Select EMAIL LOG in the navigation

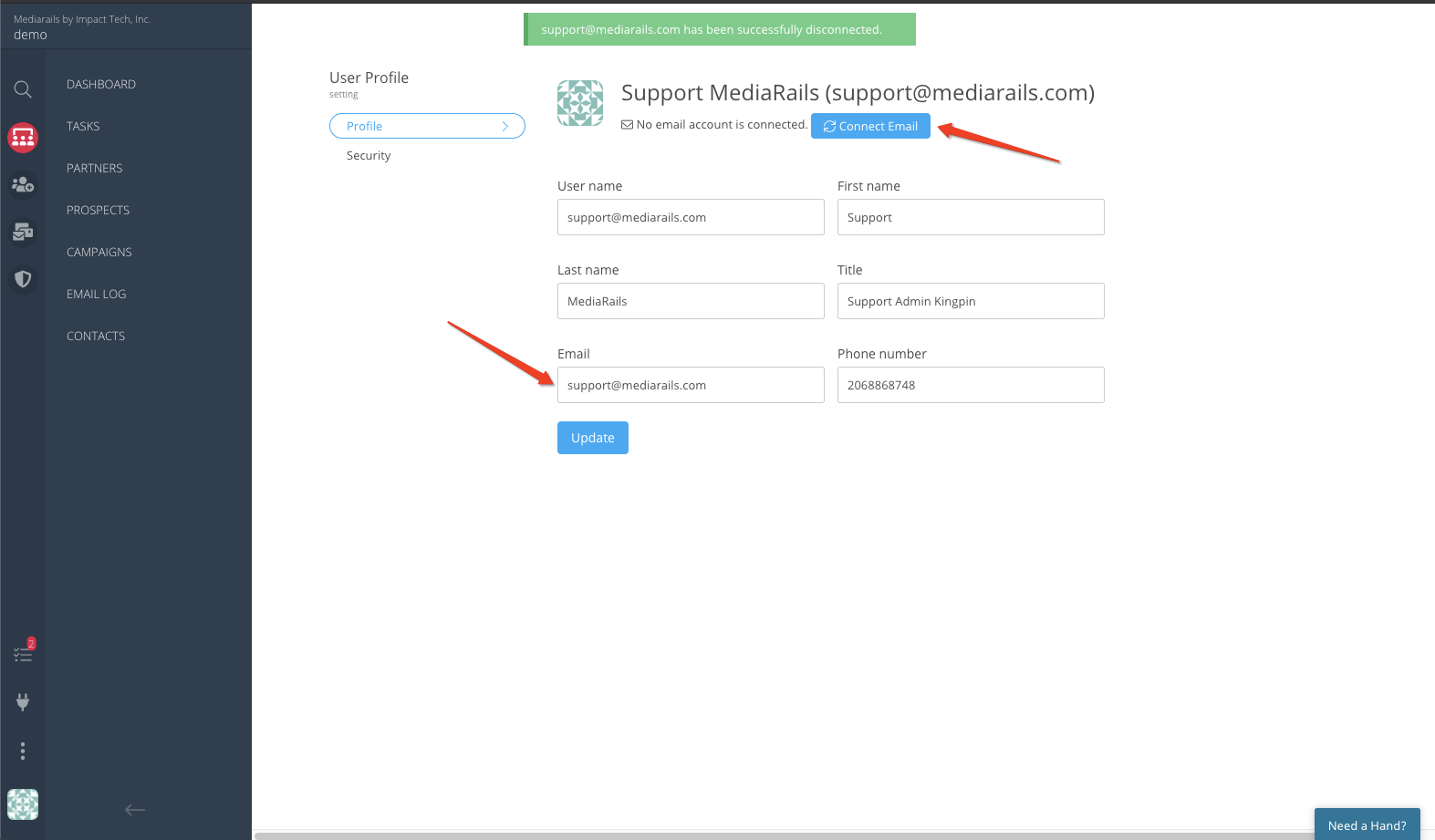pos(97,294)
